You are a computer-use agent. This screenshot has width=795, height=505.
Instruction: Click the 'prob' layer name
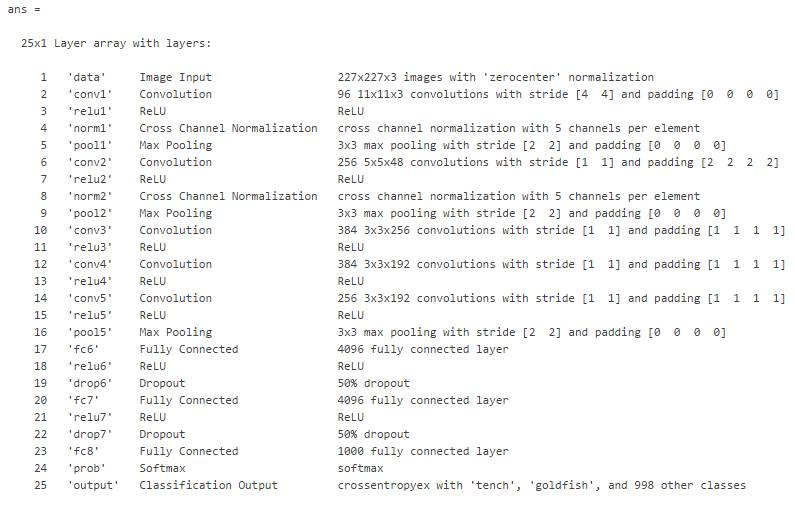(87, 468)
